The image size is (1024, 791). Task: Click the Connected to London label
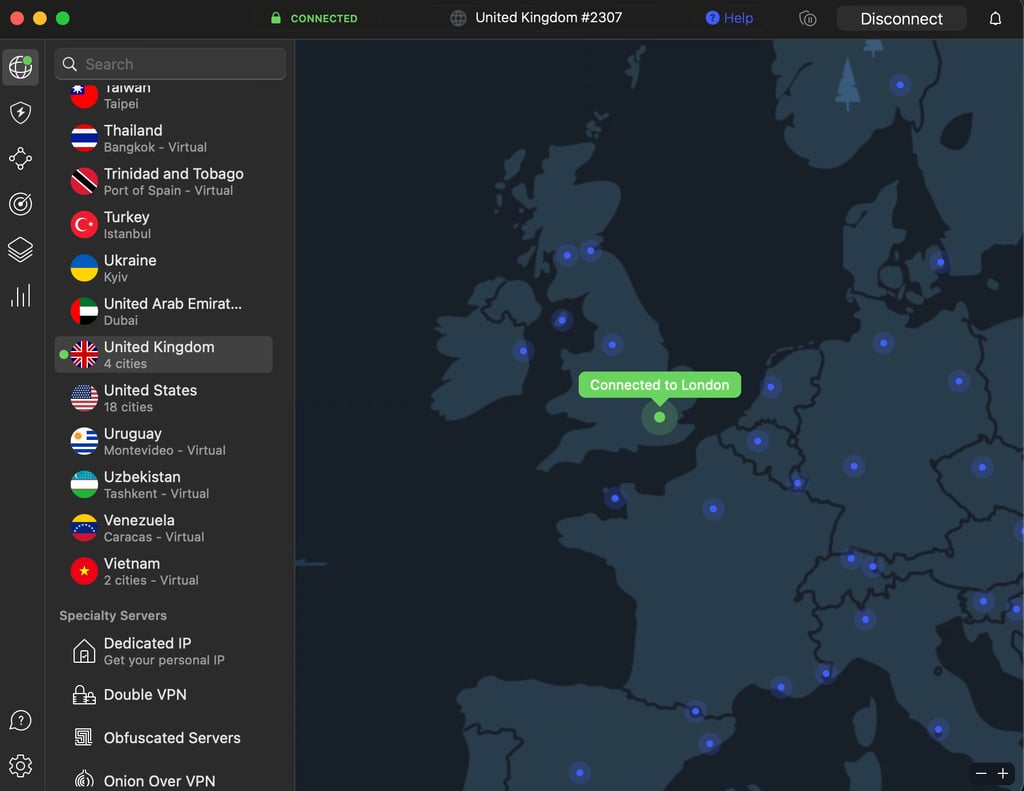click(660, 385)
